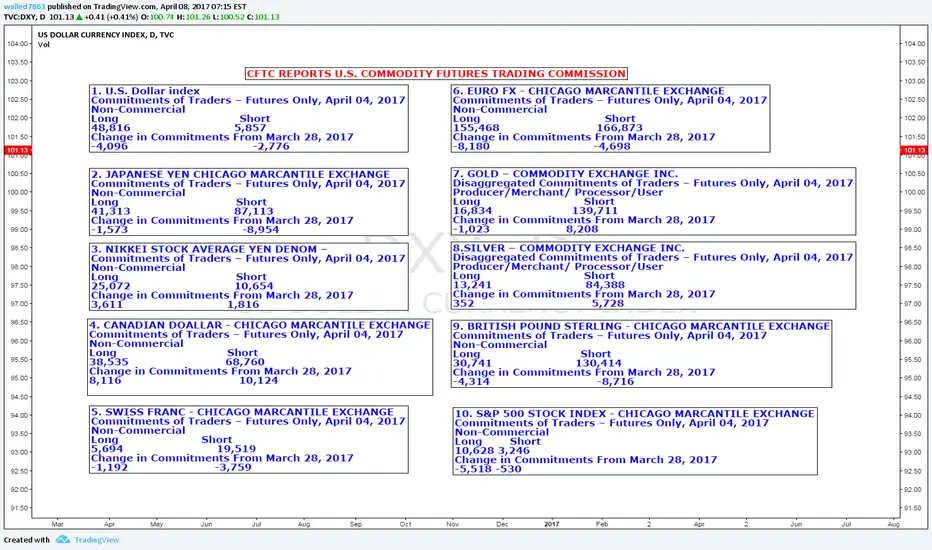Click the Euro FX long value 155,468
Screen dimensions: 932x550
[476, 128]
